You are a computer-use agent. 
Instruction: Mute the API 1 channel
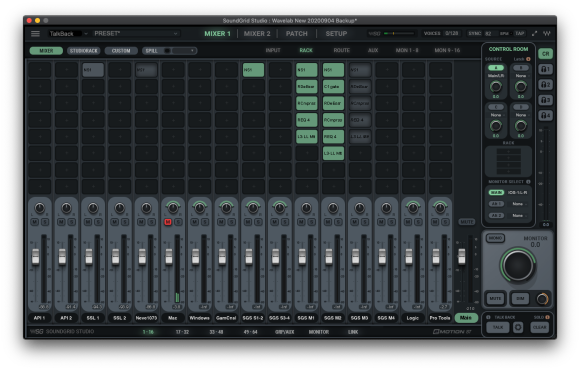point(35,222)
